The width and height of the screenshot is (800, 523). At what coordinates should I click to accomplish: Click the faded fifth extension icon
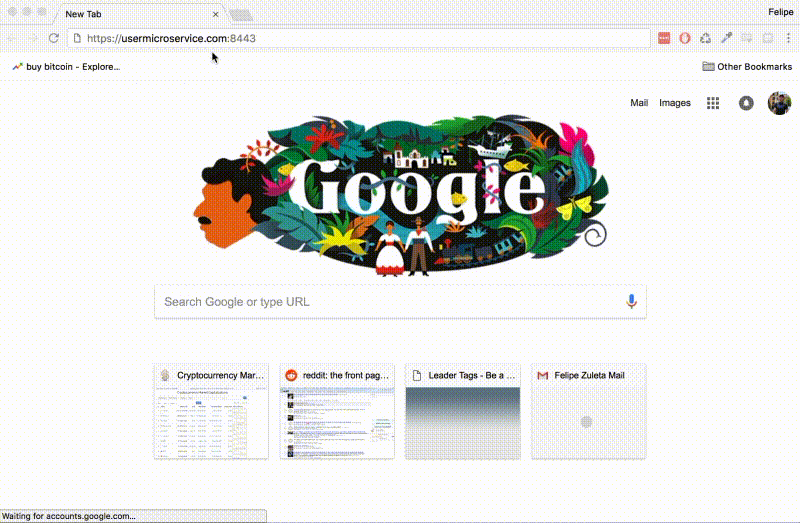tap(747, 38)
